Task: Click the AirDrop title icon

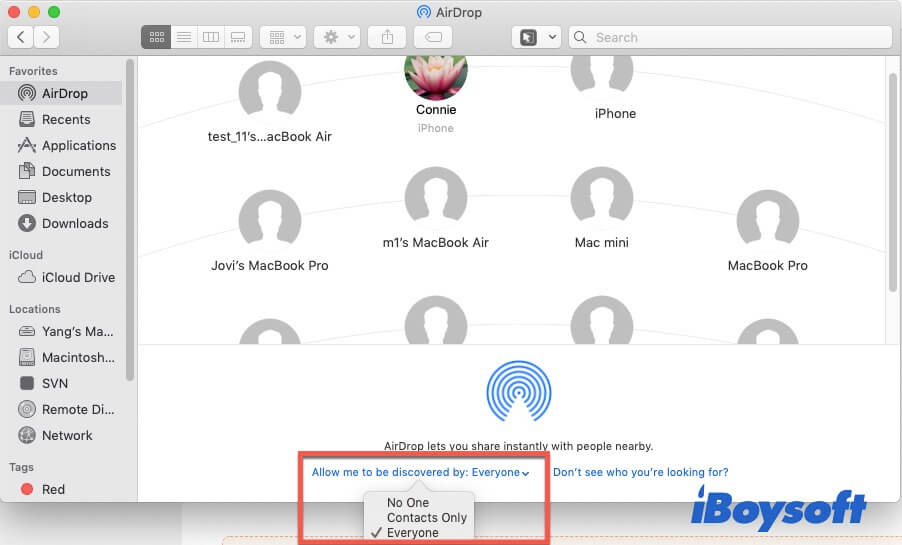Action: point(423,12)
